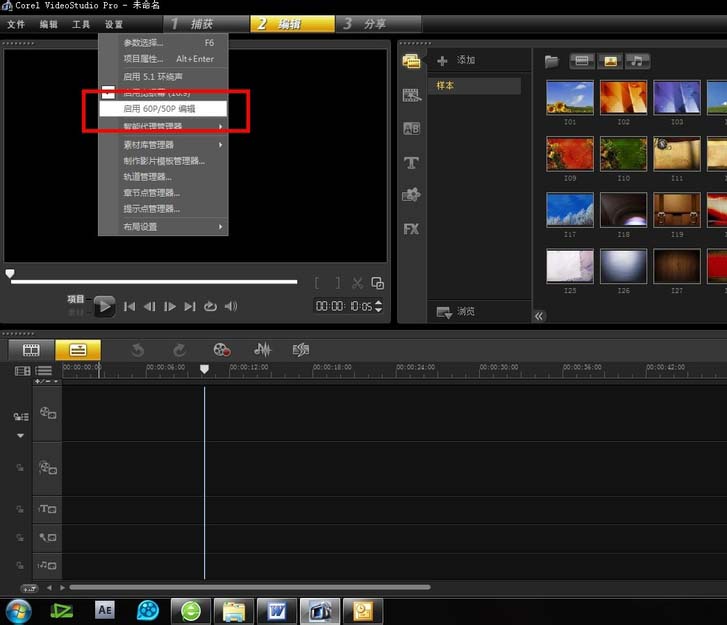This screenshot has width=727, height=625.
Task: Switch to the Capture step tab
Action: point(206,24)
